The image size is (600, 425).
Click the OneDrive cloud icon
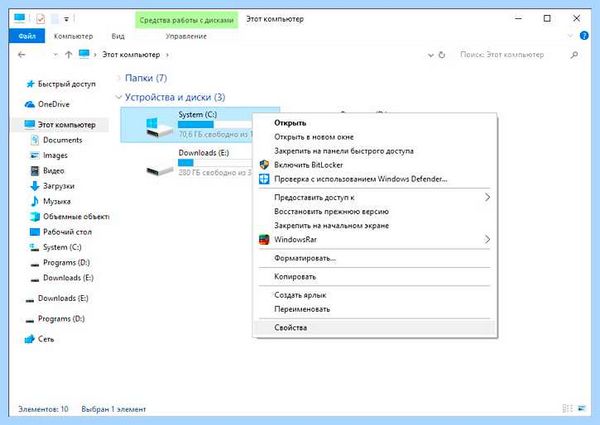click(x=30, y=104)
